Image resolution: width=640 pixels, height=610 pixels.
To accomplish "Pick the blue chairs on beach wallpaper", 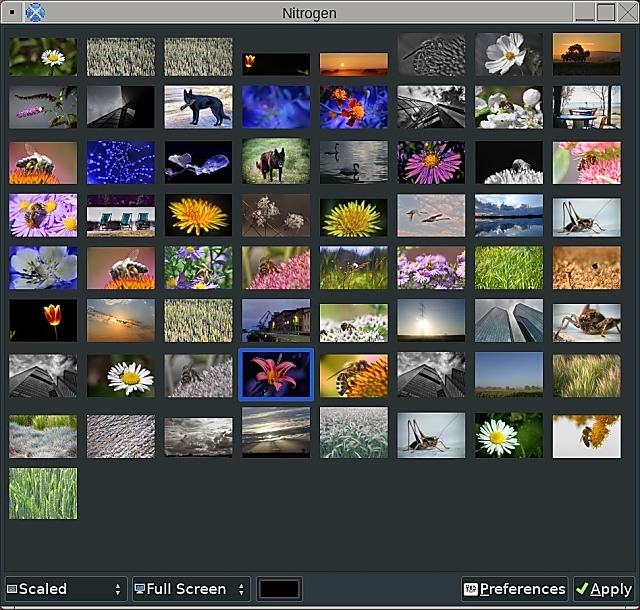I will (x=121, y=215).
